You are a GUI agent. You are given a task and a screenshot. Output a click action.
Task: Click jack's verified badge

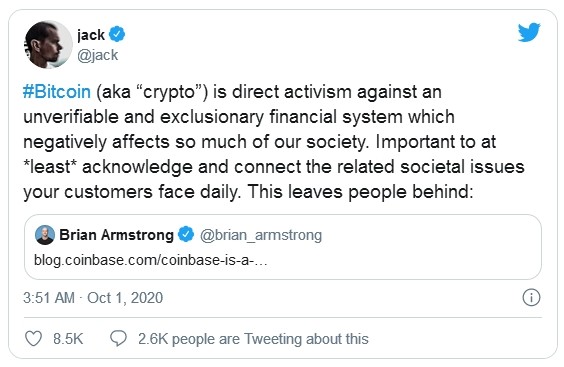(x=117, y=34)
